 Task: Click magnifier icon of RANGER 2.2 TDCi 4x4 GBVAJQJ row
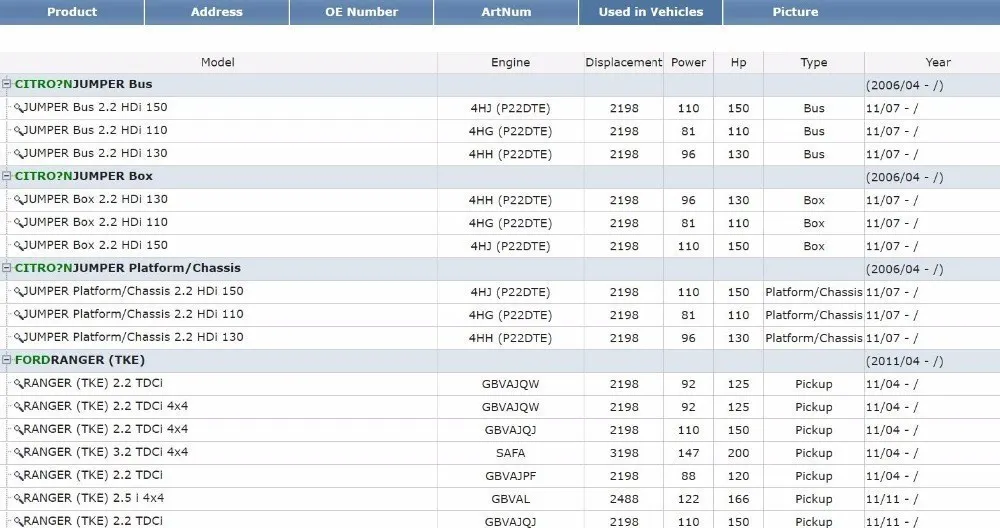(18, 429)
